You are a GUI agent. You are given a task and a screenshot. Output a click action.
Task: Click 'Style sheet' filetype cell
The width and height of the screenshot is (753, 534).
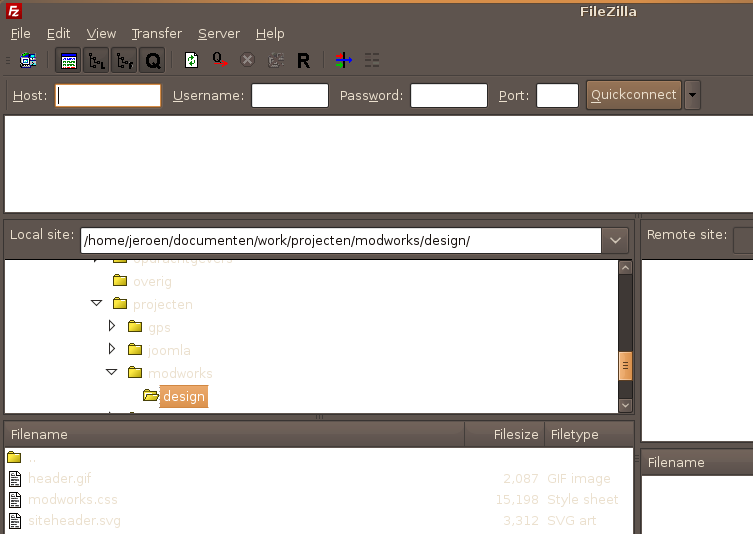(583, 499)
